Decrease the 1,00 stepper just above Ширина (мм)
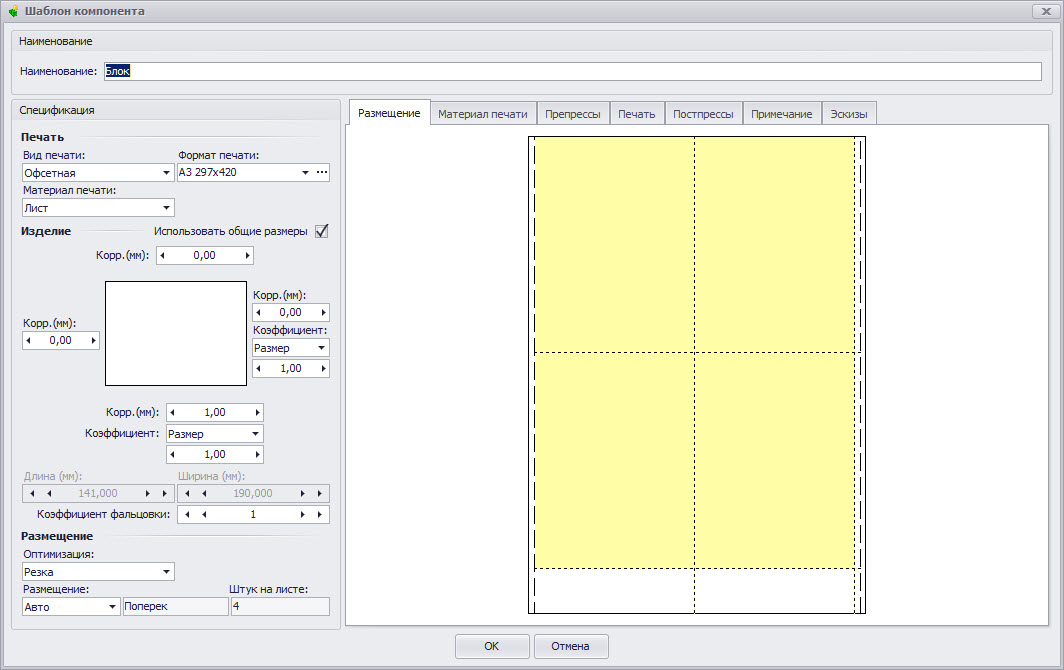1064x670 pixels. click(x=172, y=455)
